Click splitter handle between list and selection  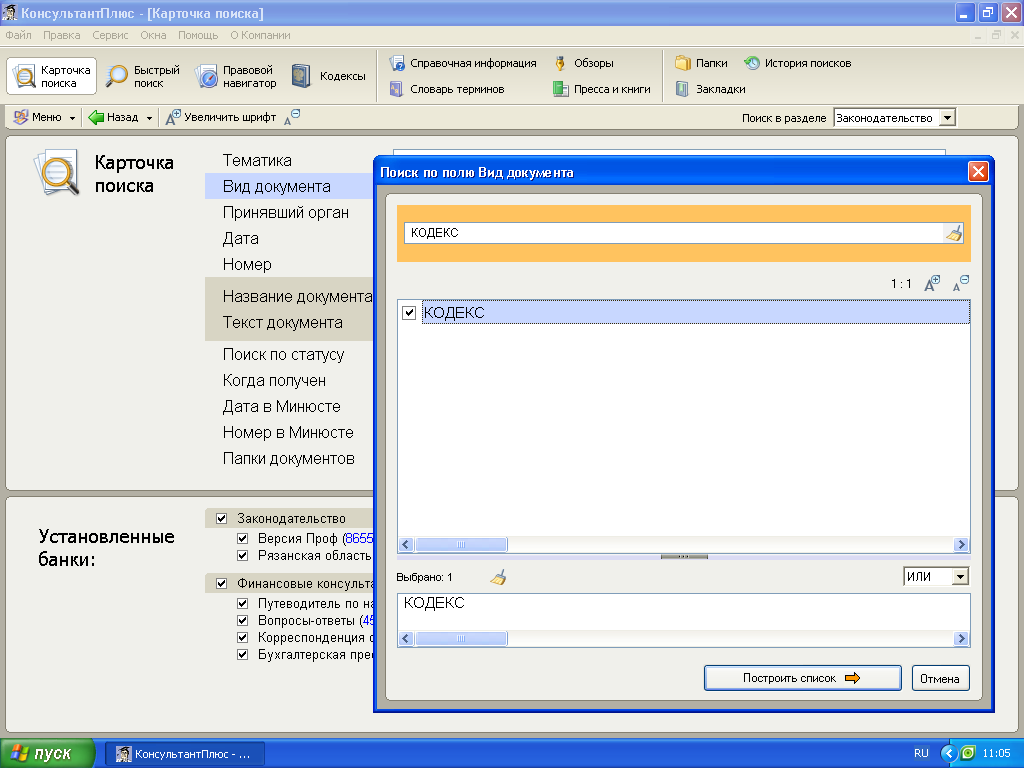684,557
